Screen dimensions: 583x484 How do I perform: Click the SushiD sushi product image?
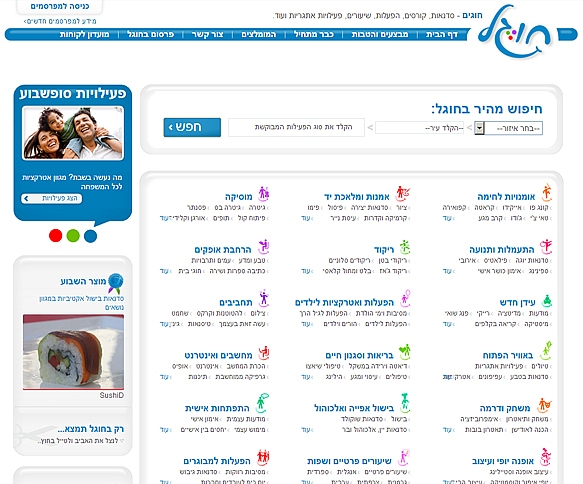(73, 352)
